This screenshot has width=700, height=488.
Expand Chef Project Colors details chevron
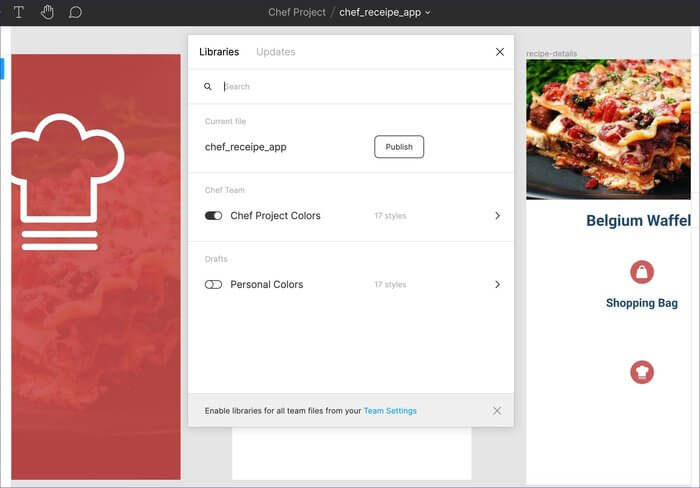click(x=497, y=216)
